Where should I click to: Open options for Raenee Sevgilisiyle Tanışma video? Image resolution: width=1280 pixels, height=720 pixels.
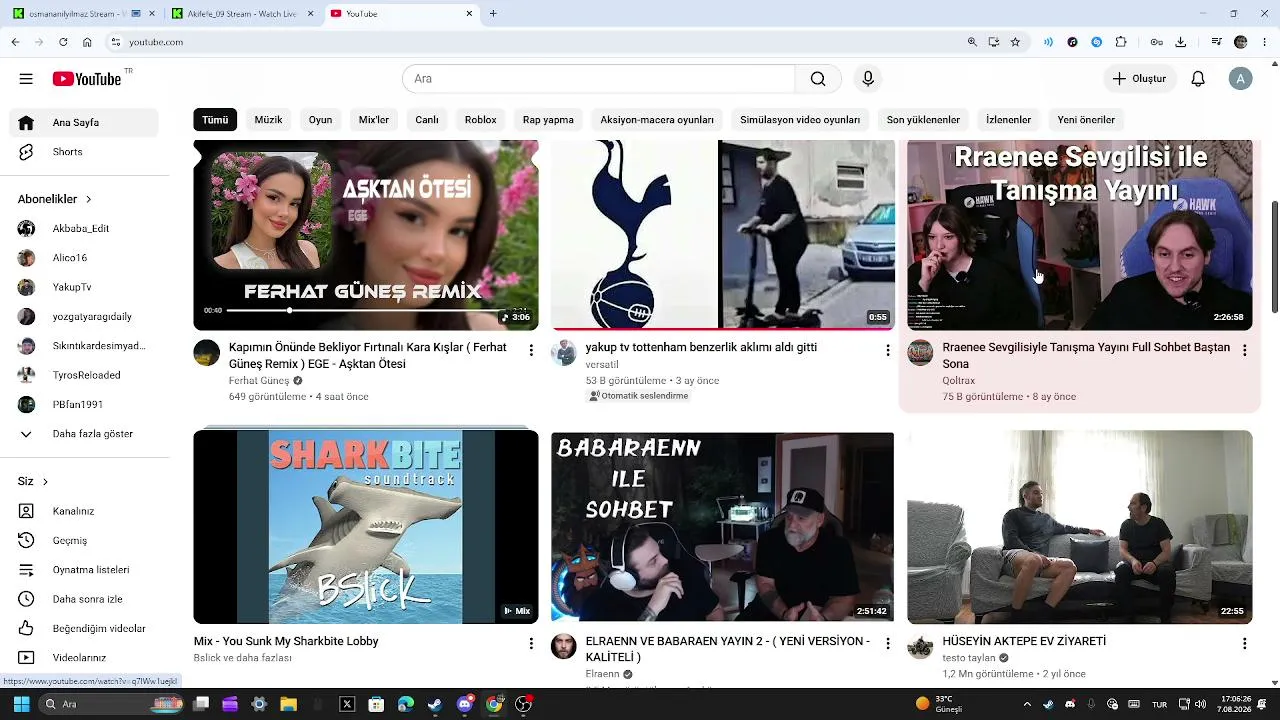tap(1244, 350)
